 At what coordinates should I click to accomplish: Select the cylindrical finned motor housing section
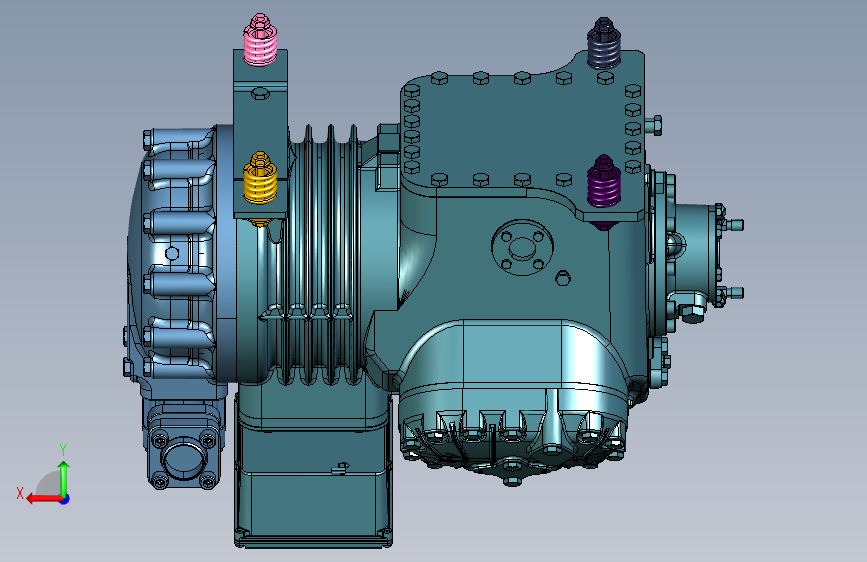click(323, 254)
